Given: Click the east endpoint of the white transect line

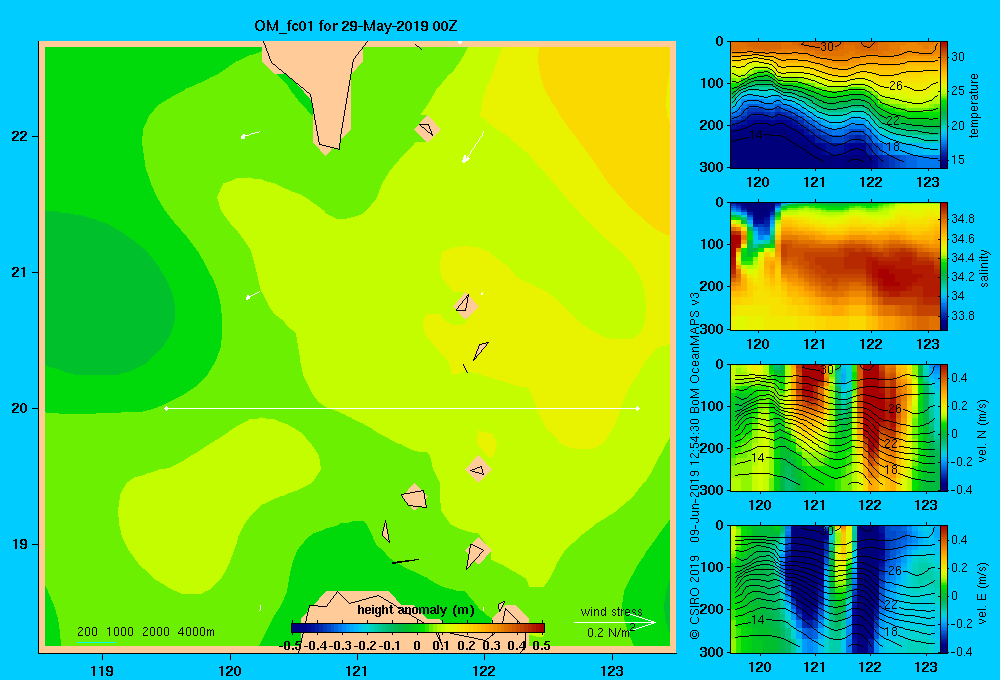Looking at the screenshot, I should pos(638,408).
